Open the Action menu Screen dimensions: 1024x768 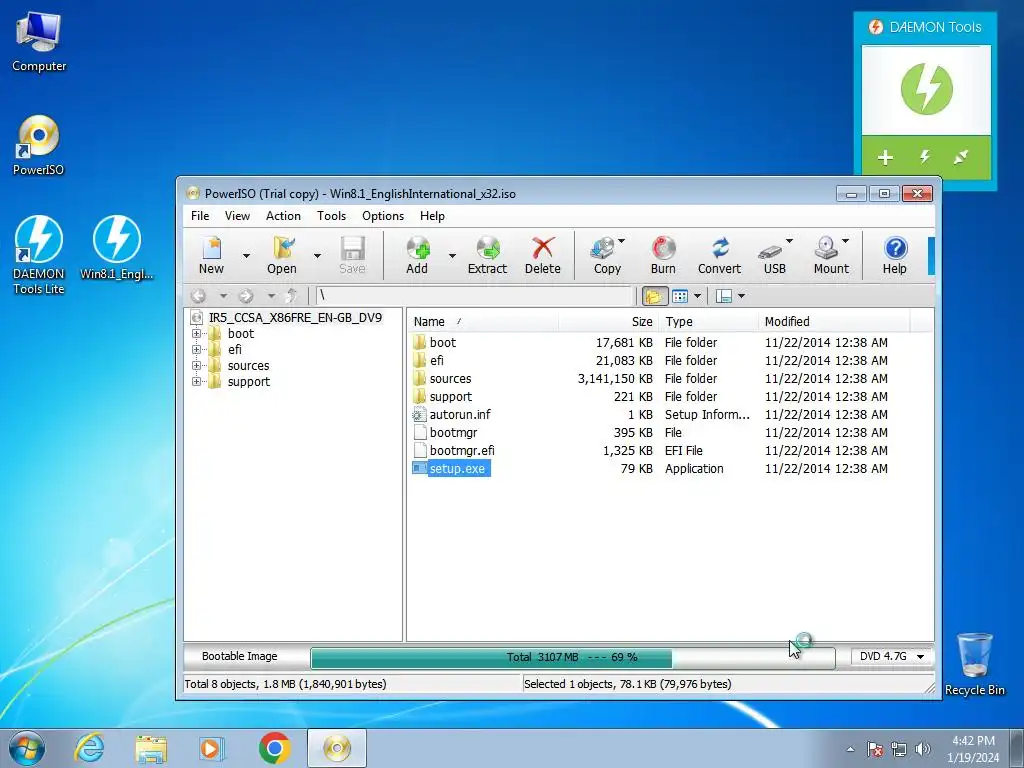pos(283,216)
